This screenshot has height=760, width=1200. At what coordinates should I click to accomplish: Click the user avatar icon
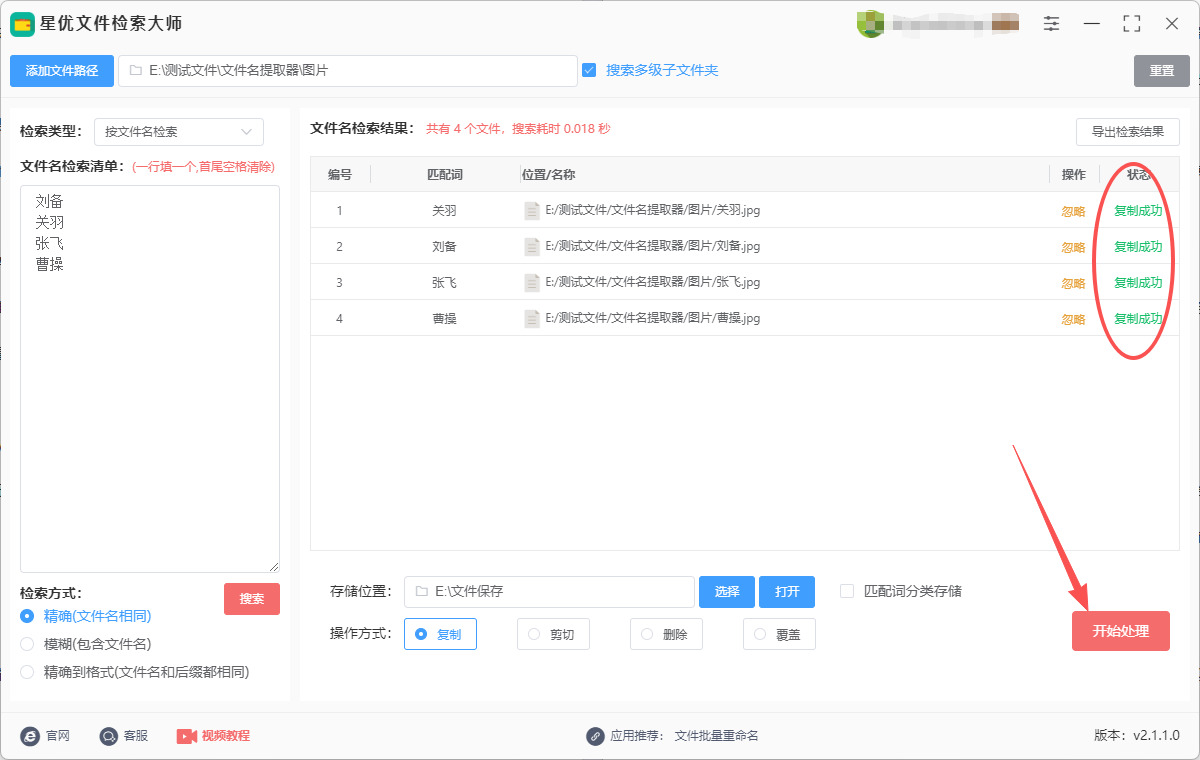pos(870,24)
